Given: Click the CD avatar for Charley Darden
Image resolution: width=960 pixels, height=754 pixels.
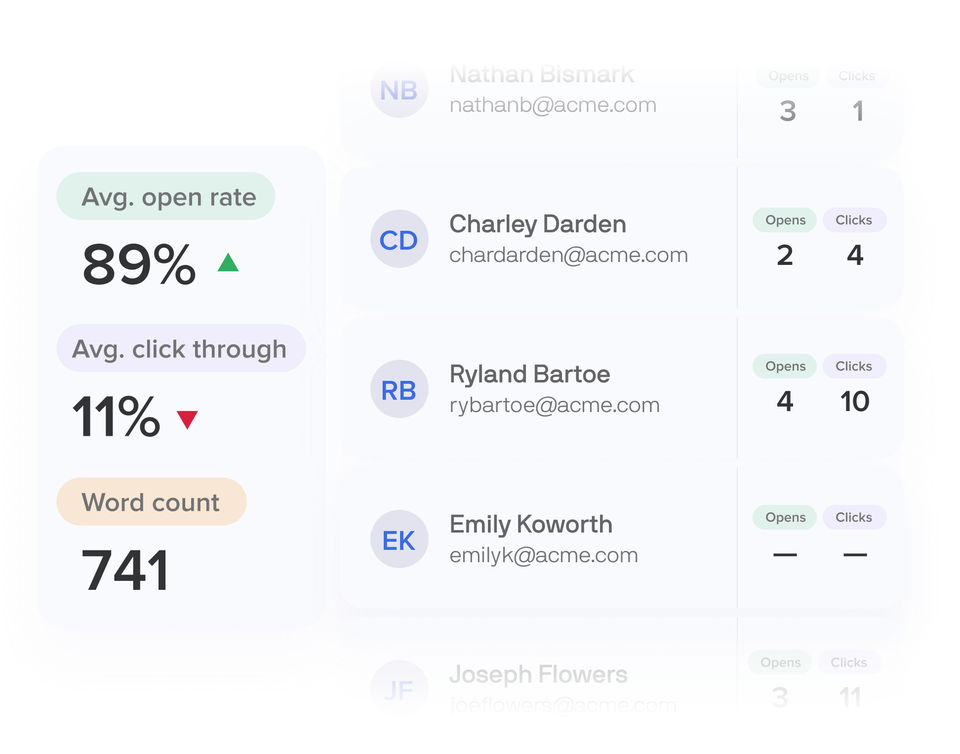Looking at the screenshot, I should point(399,239).
